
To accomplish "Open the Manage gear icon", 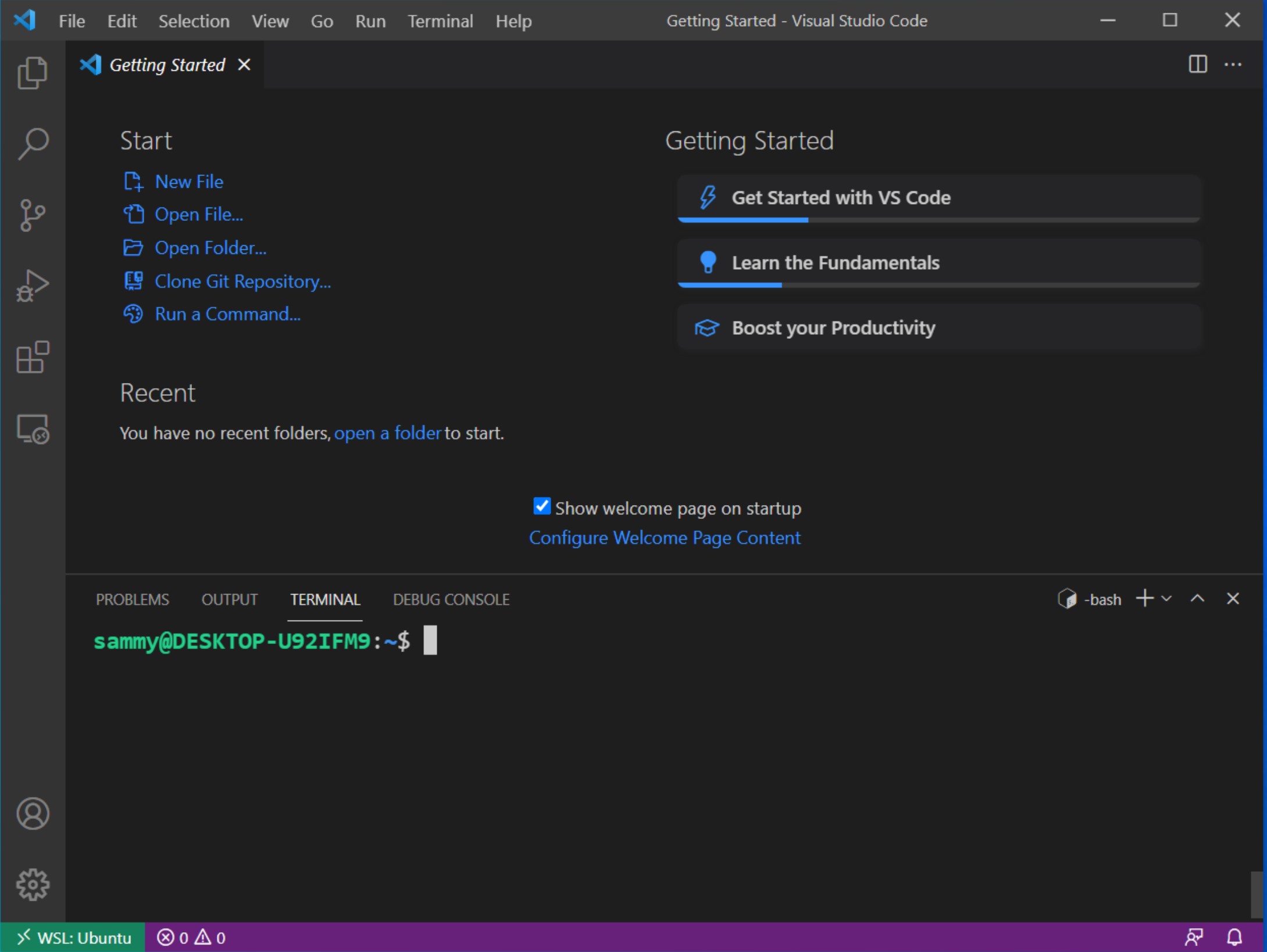I will (33, 885).
